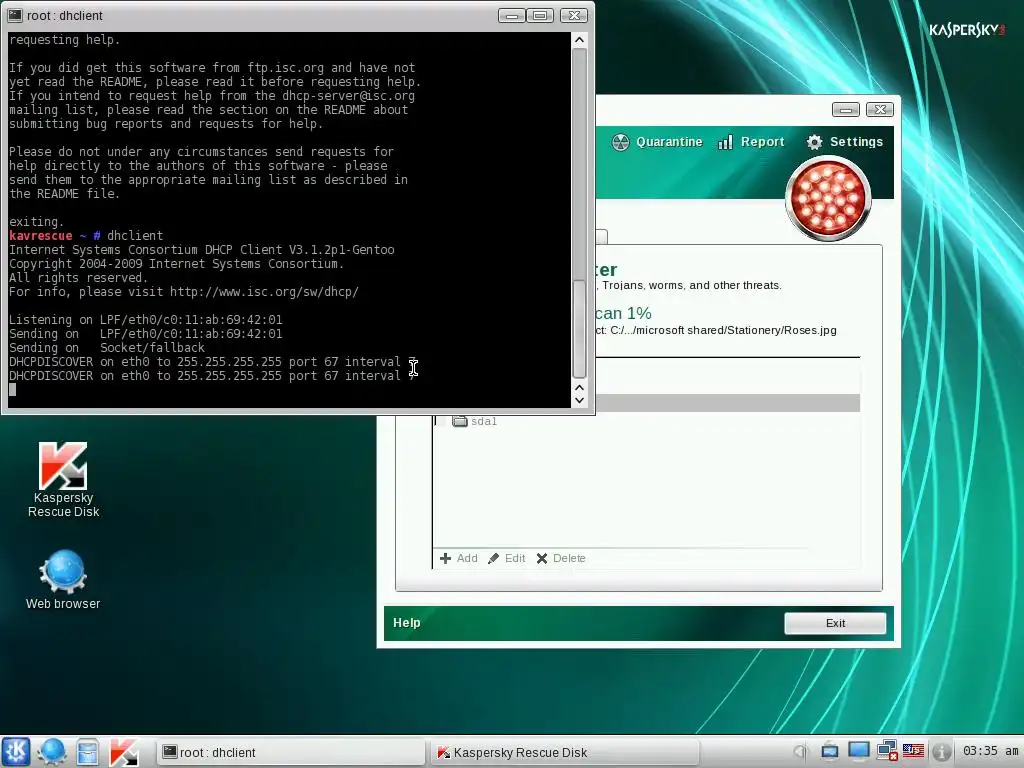Click the red scan status indicator
This screenshot has width=1024, height=768.
coord(828,199)
